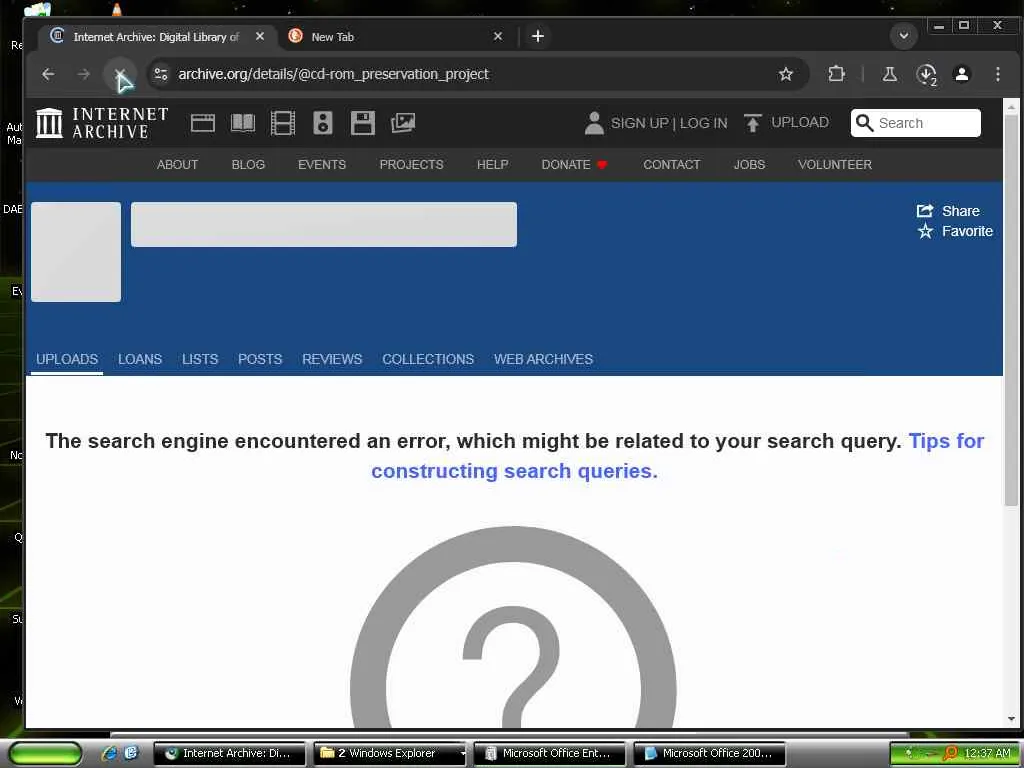1024x768 pixels.
Task: Click the Favorite text link
Action: tap(967, 231)
